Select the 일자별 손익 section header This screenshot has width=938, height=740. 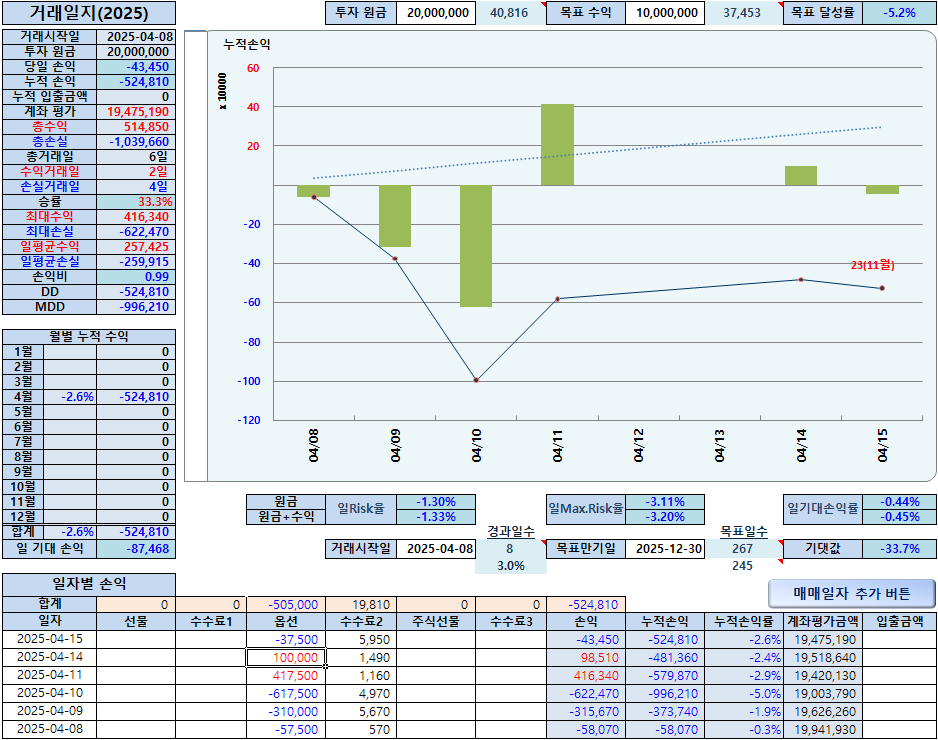tap(89, 584)
